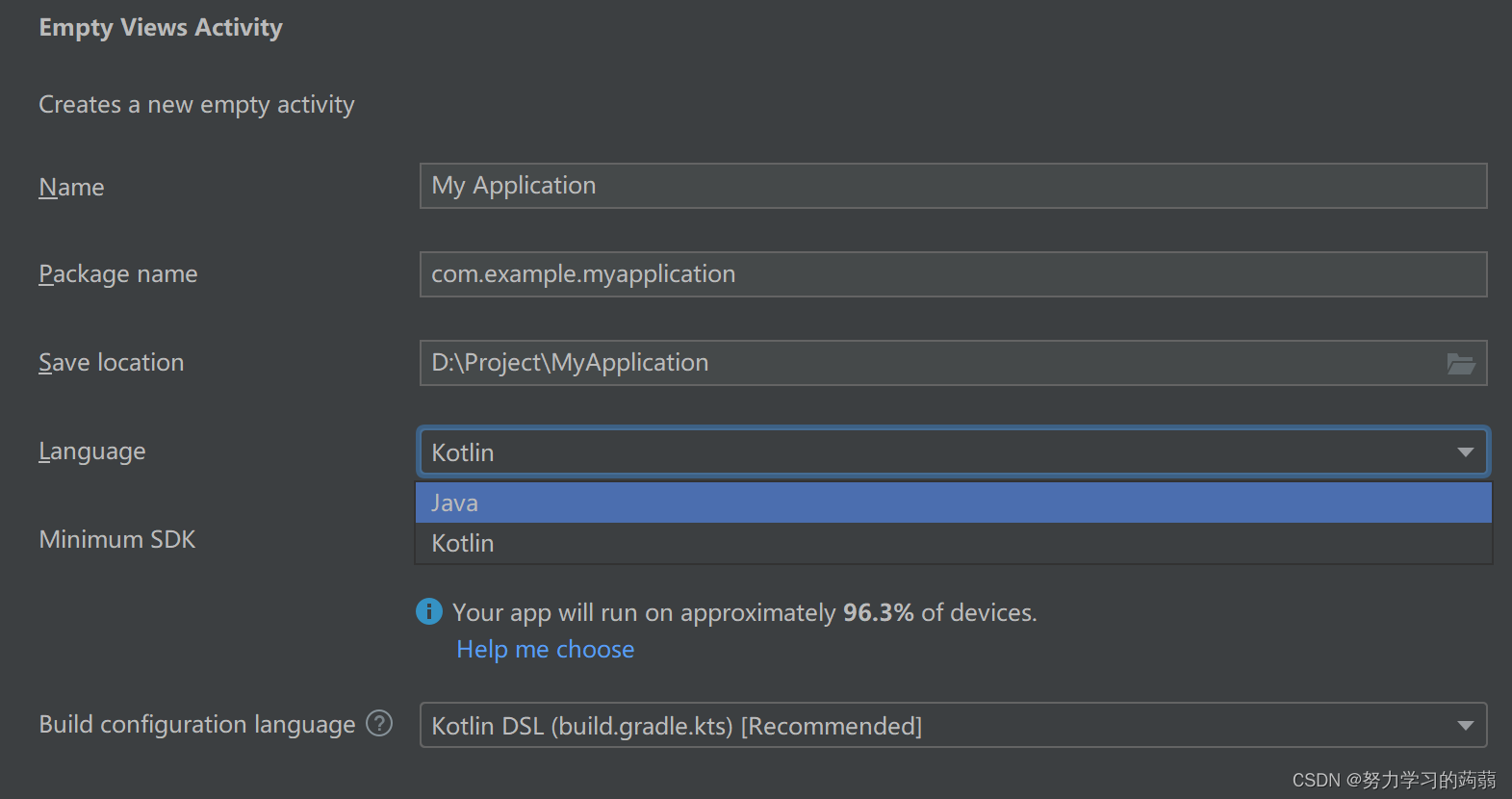
Task: Click the Build configuration language label
Action: [x=196, y=725]
